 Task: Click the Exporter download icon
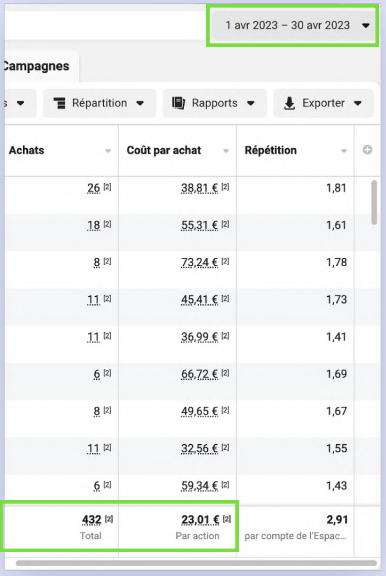(289, 103)
